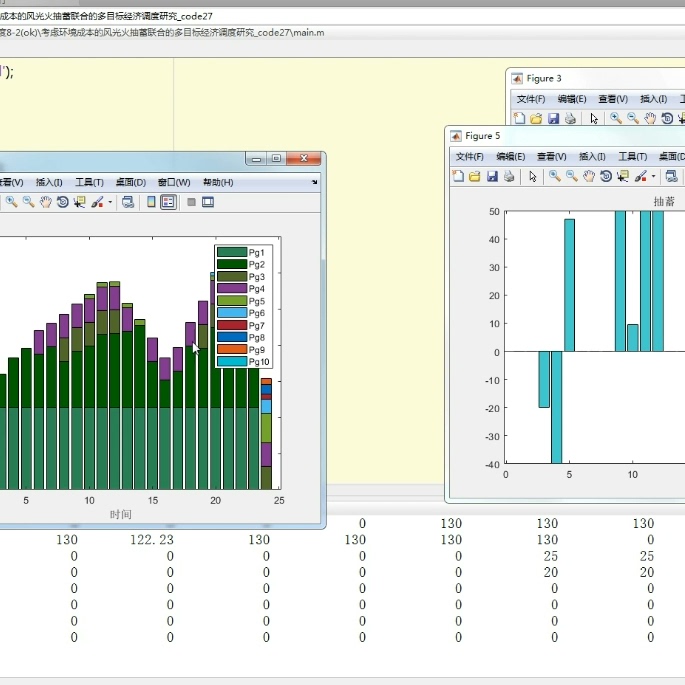Click Pg7 red swatch in legend
The image size is (685, 685).
[232, 325]
